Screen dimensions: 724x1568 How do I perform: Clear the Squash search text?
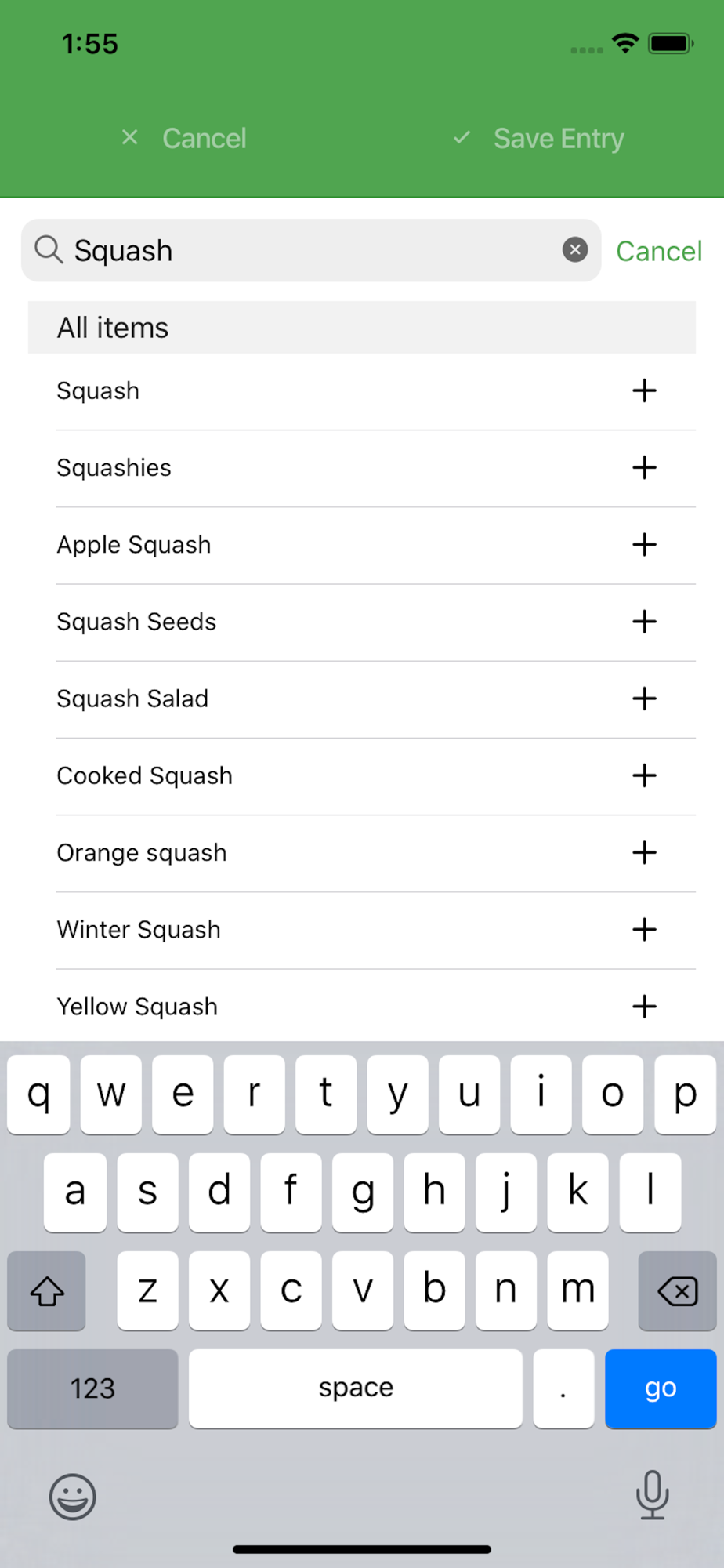(575, 250)
